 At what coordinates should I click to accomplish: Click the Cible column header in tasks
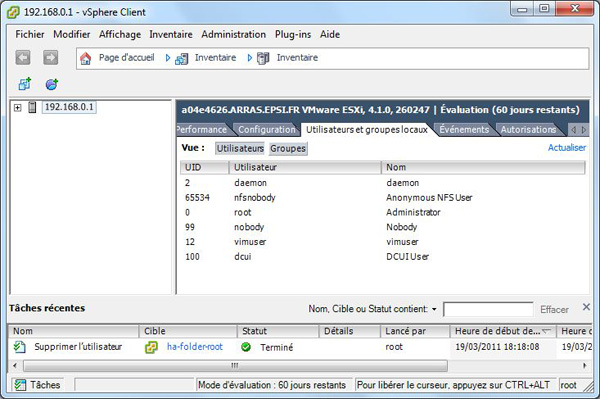click(x=188, y=331)
